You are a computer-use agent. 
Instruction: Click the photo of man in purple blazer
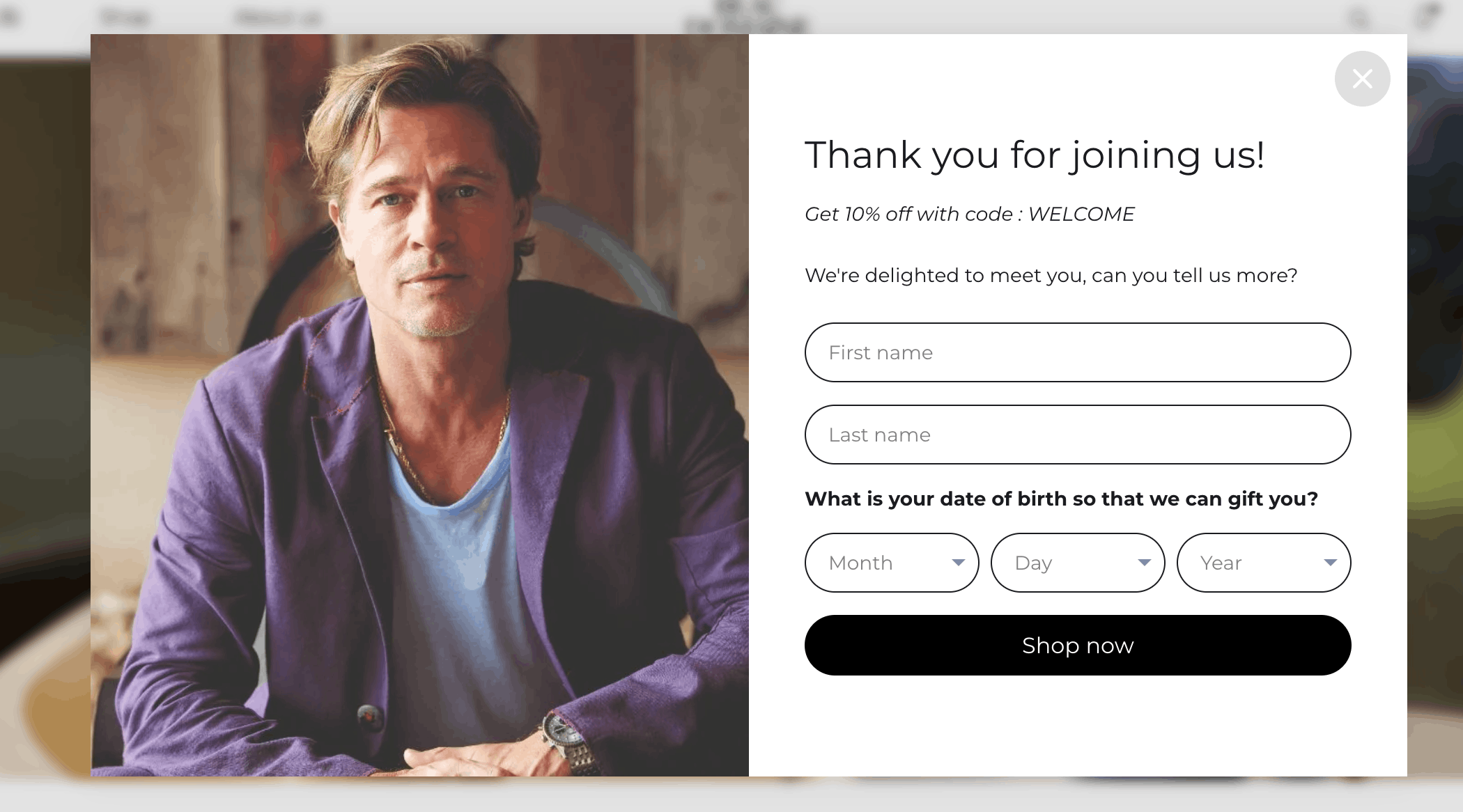[419, 405]
